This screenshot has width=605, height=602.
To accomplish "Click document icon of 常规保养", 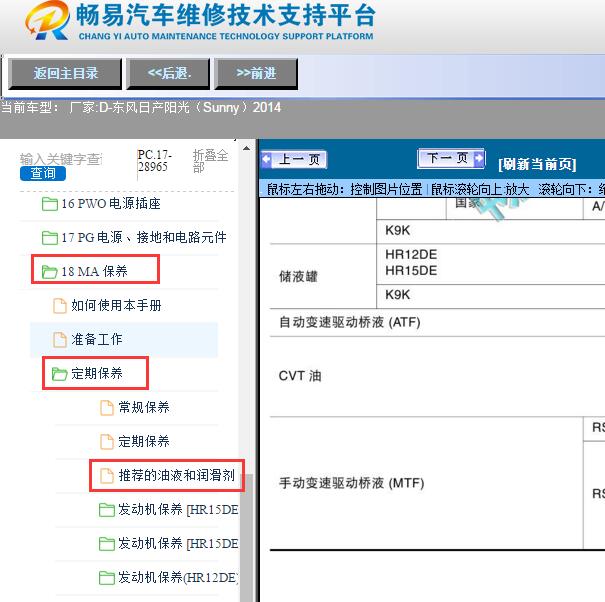I will pyautogui.click(x=107, y=408).
